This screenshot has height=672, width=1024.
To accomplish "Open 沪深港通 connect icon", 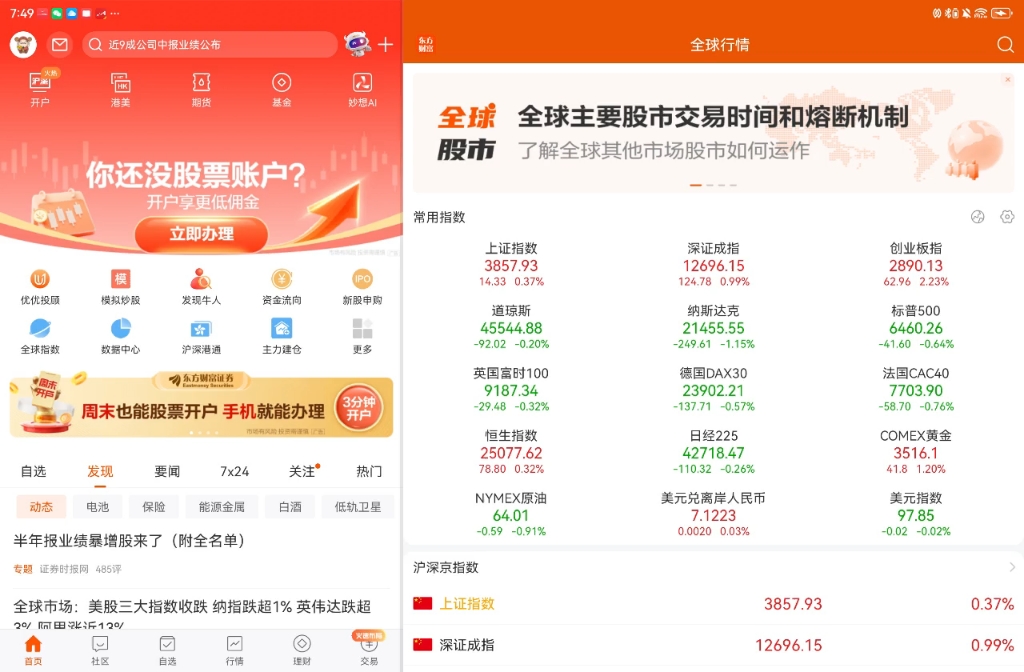I will (201, 336).
